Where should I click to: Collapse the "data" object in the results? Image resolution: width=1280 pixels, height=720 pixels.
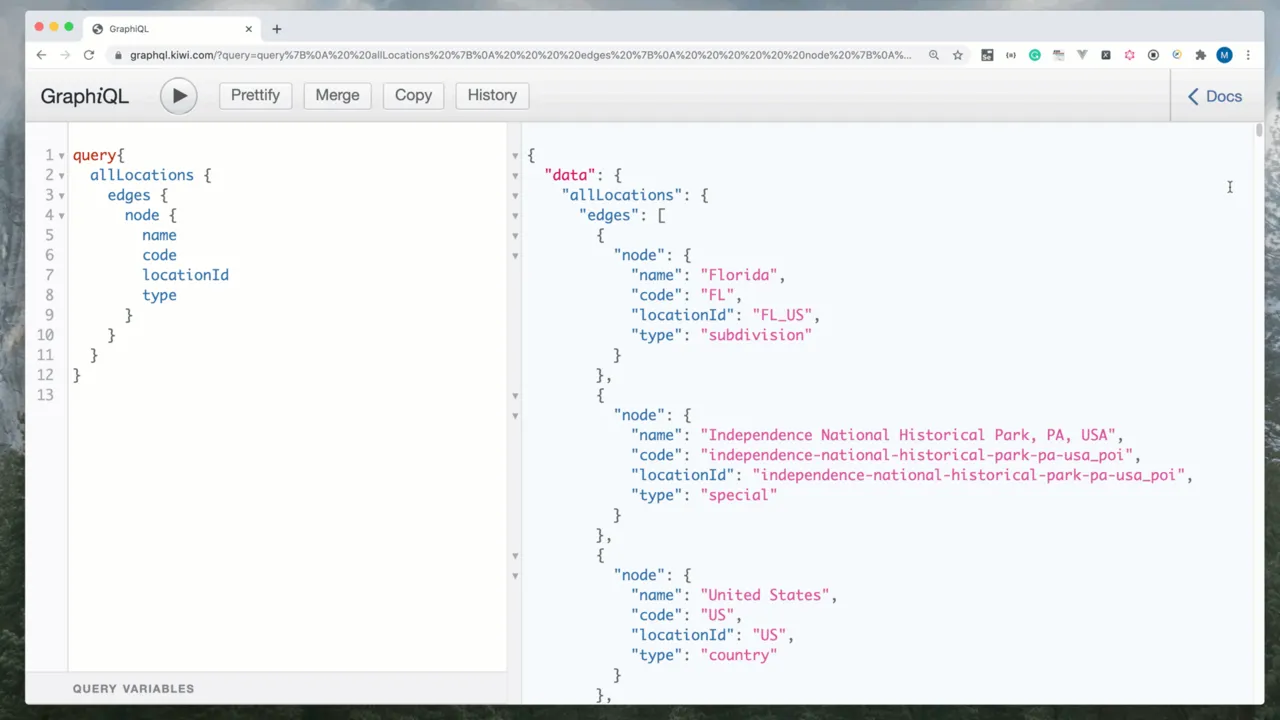[x=515, y=176]
